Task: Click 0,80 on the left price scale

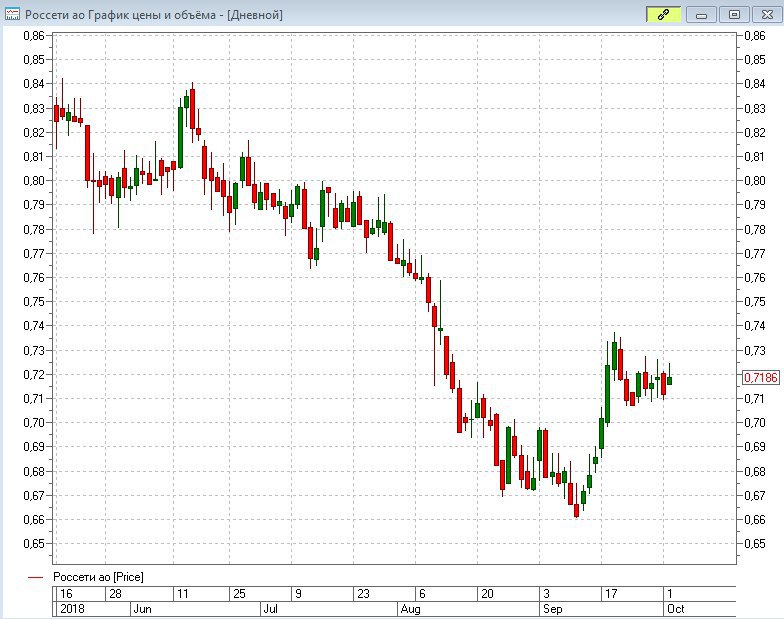Action: pyautogui.click(x=34, y=180)
